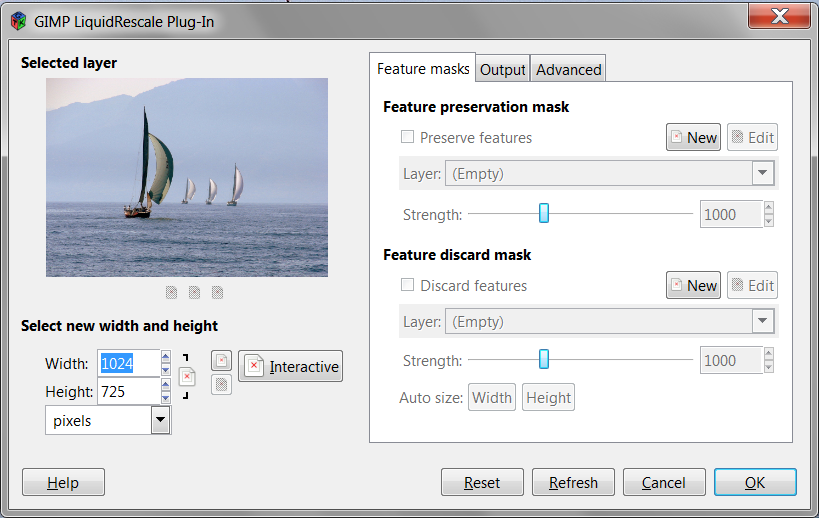The width and height of the screenshot is (819, 518).
Task: Click the GIMP LiquidRescale title bar icon
Action: coord(19,20)
